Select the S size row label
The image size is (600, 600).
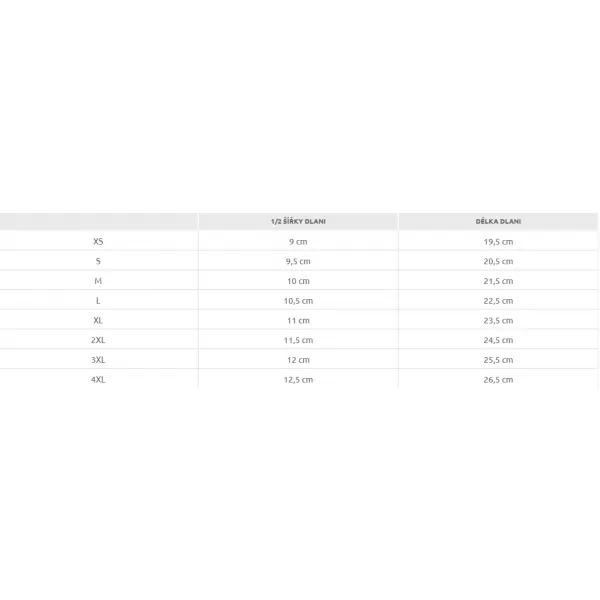pos(98,261)
